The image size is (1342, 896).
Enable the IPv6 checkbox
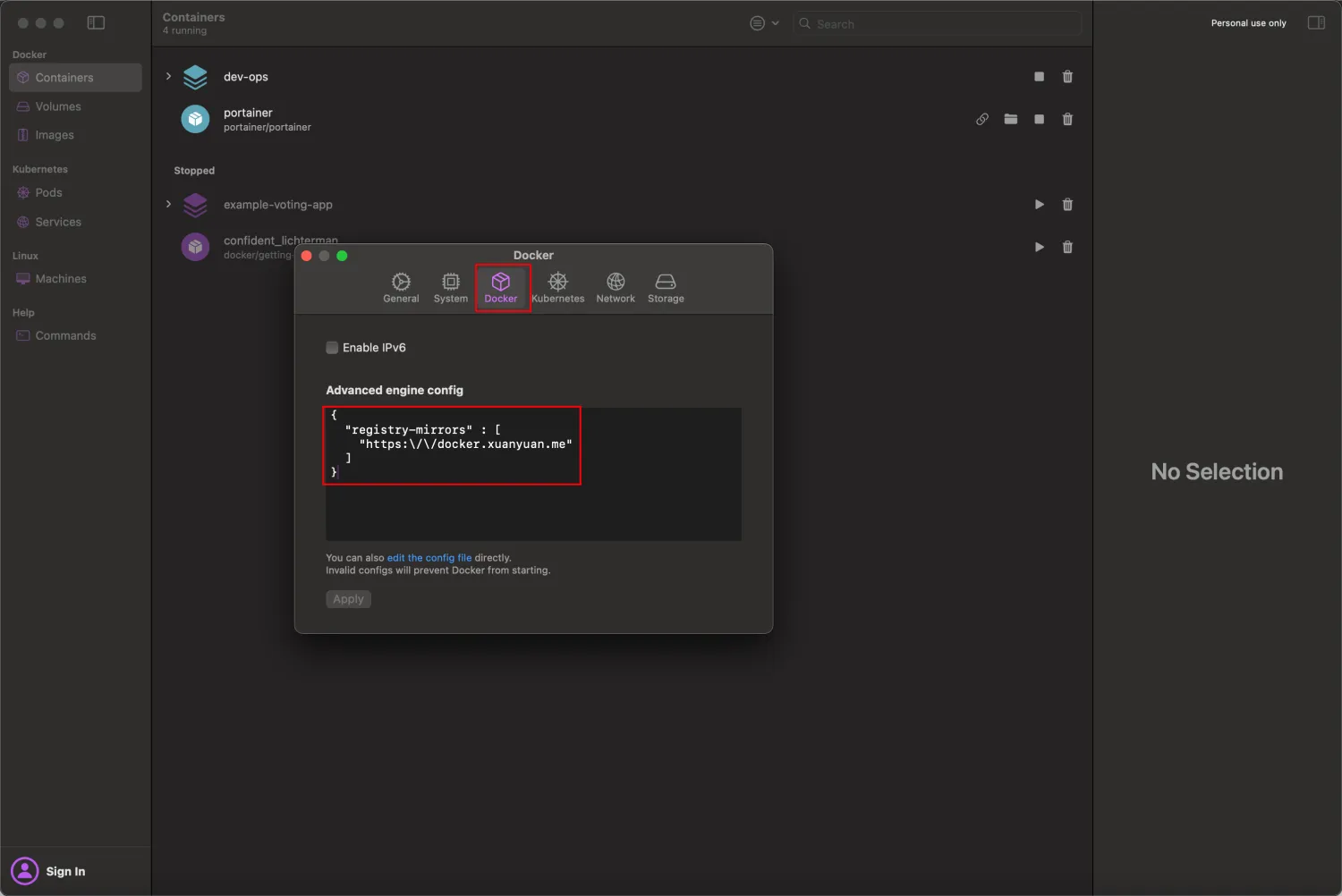point(332,348)
